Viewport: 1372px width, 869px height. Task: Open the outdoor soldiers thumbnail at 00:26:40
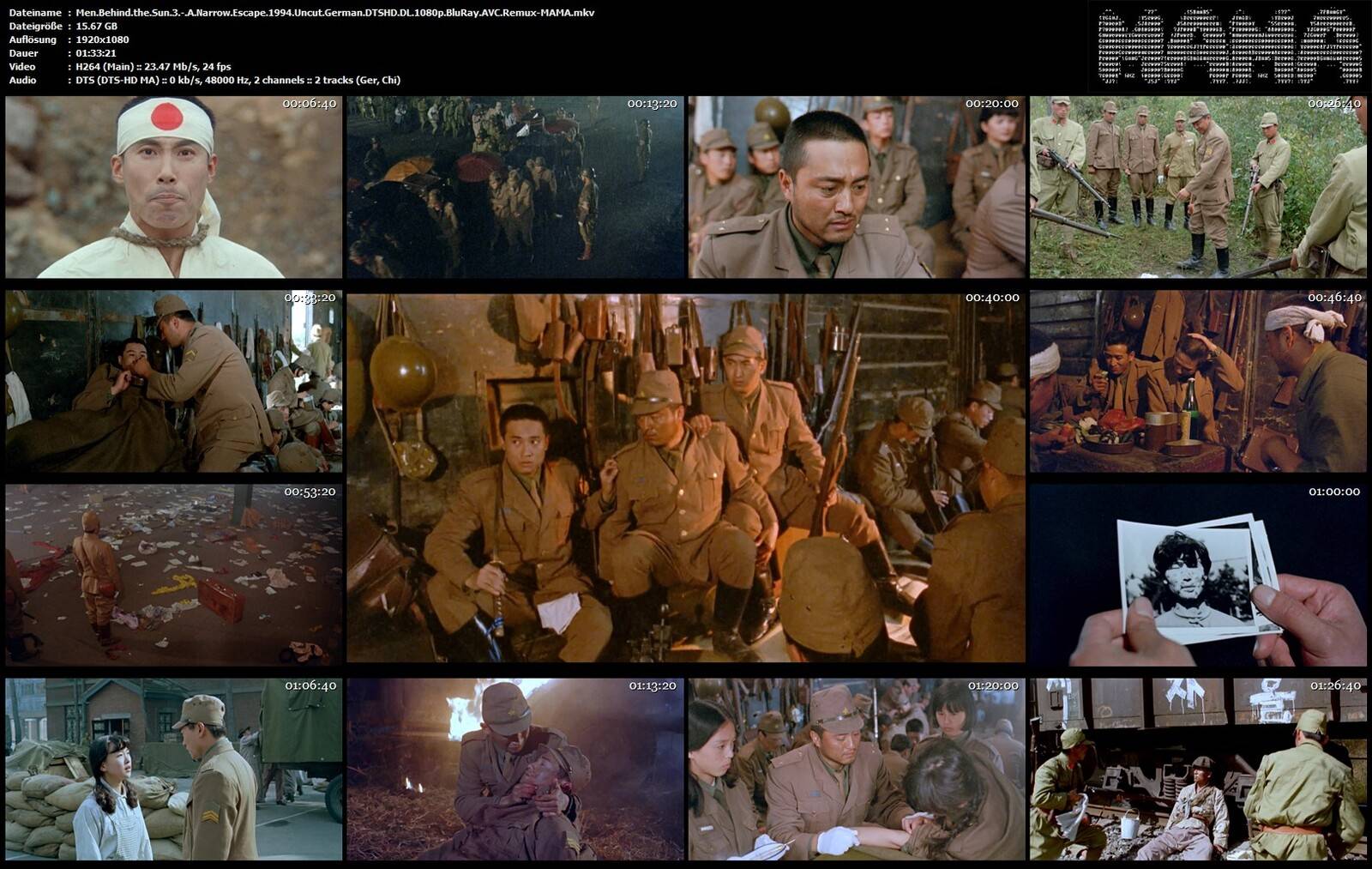[x=1198, y=187]
